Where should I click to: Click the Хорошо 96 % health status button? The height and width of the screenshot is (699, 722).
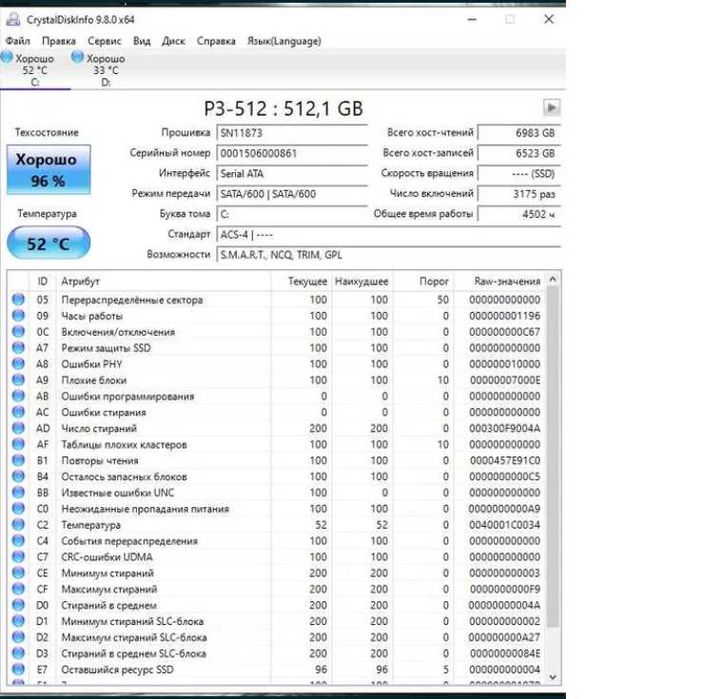[x=48, y=169]
